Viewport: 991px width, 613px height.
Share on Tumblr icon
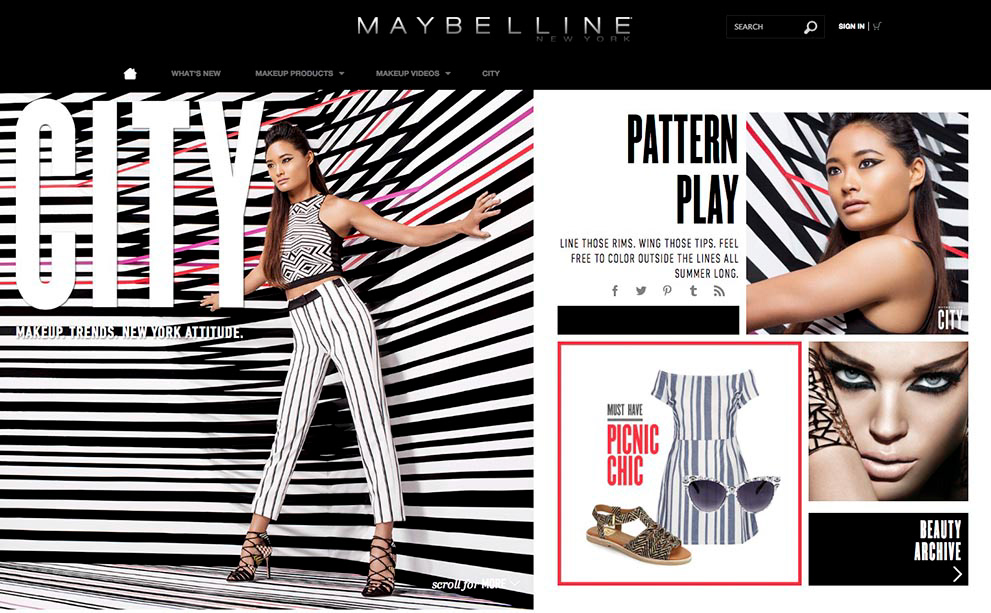coord(693,291)
